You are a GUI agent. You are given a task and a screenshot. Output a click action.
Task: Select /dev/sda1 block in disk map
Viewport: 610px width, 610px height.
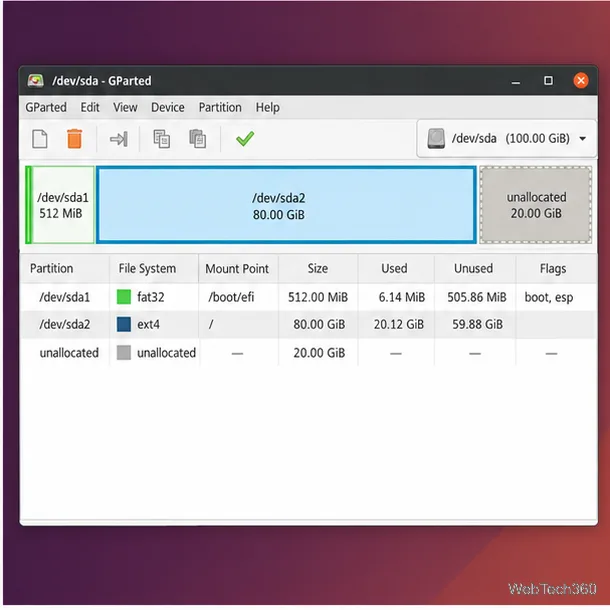60,205
